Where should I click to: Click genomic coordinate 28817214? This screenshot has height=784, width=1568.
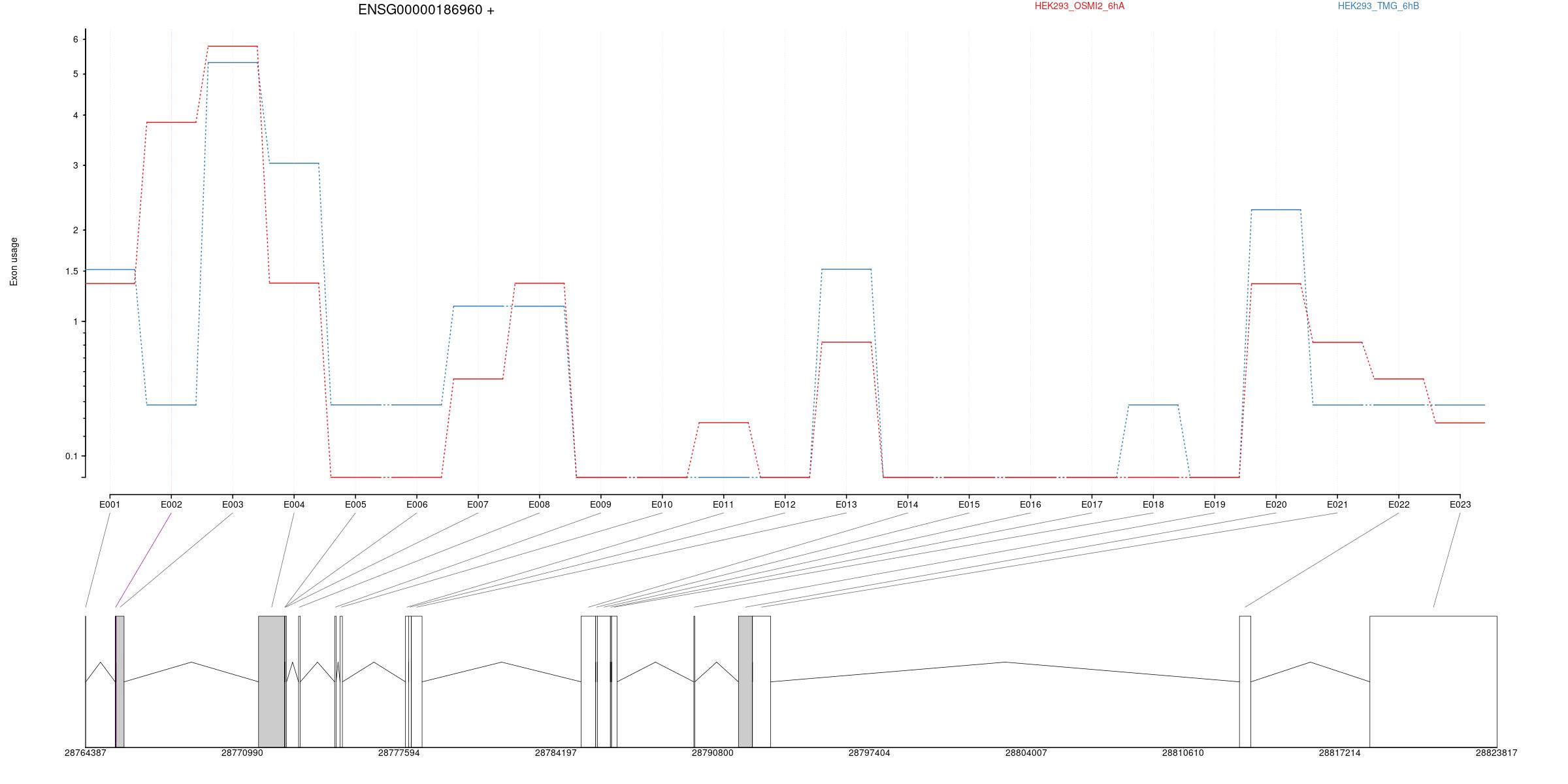1339,753
